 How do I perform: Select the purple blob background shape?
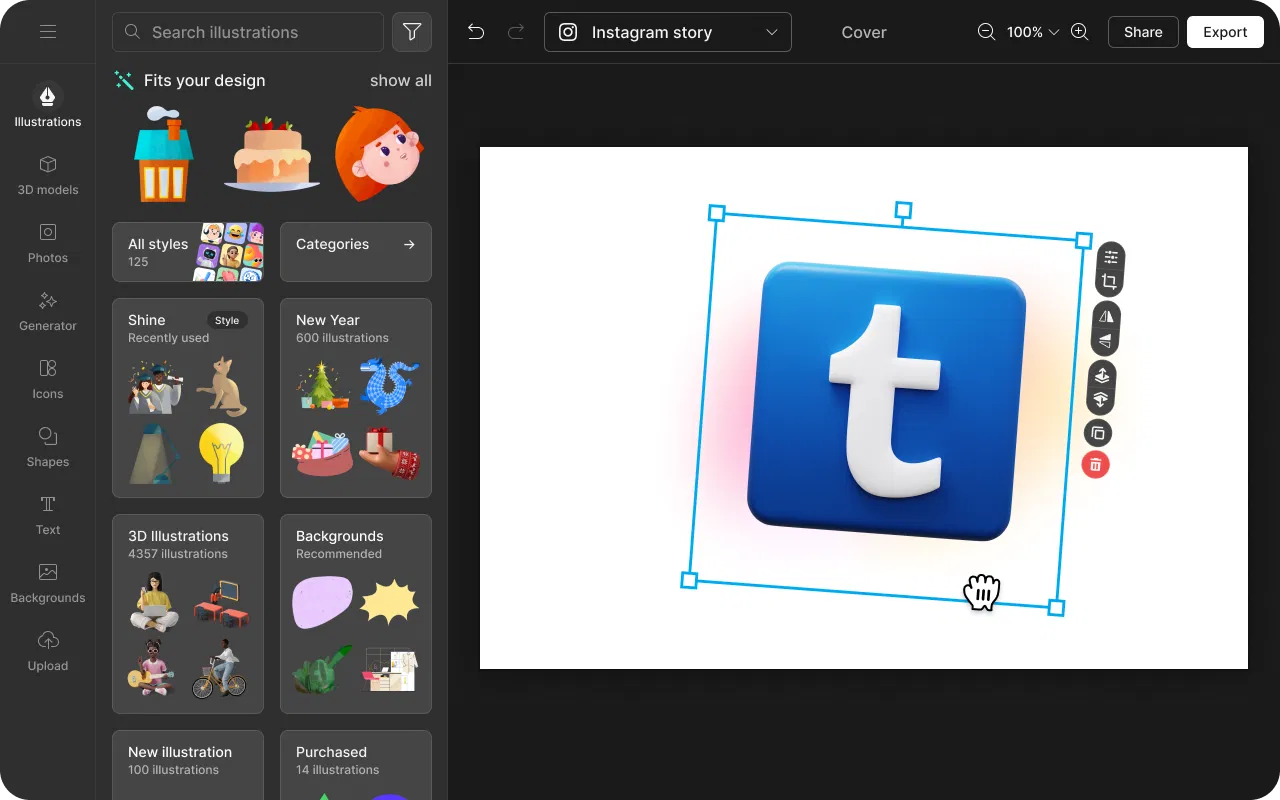tap(322, 602)
